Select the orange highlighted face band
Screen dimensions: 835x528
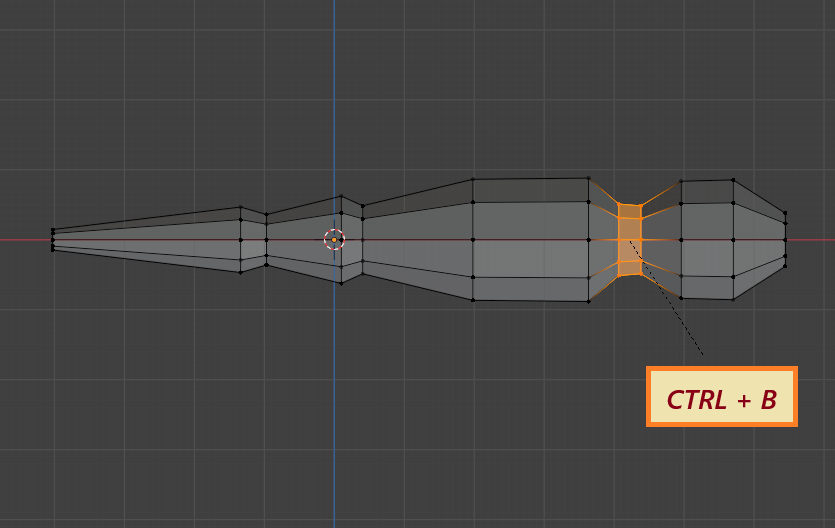pos(629,240)
